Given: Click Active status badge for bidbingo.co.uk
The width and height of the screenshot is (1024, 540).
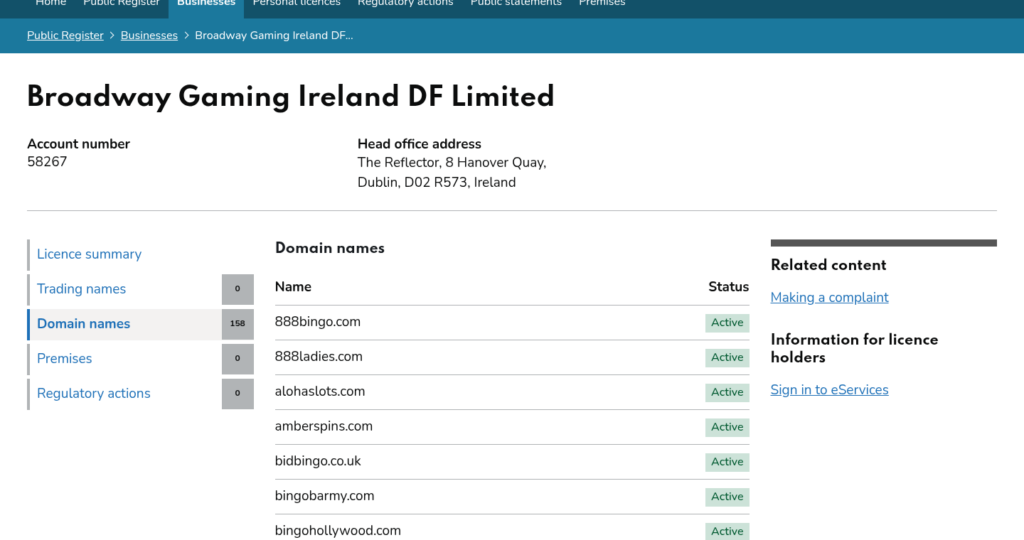Looking at the screenshot, I should pyautogui.click(x=727, y=462).
